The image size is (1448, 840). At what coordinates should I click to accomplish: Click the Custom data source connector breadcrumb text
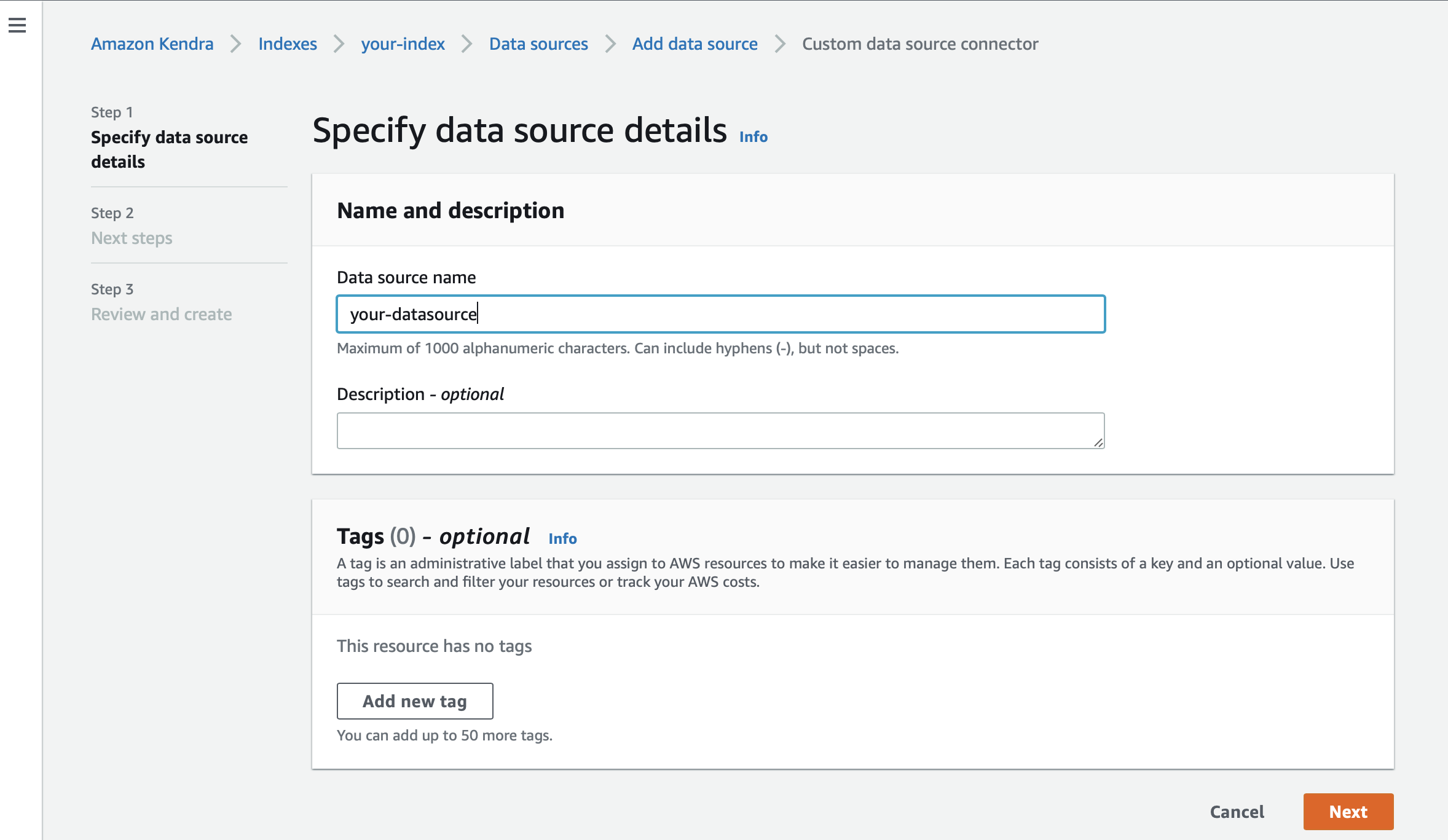tap(920, 44)
